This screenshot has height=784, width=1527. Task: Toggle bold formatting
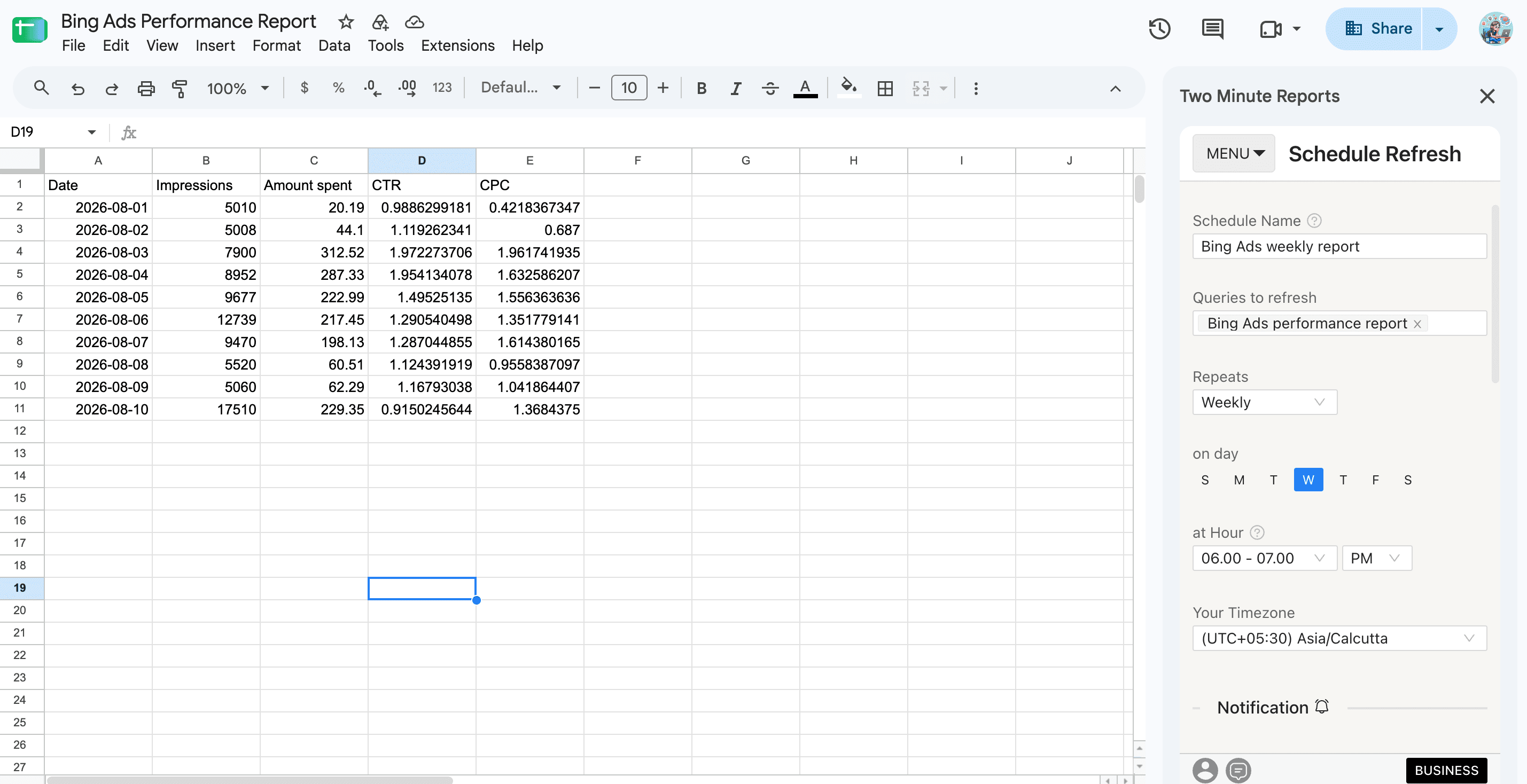(702, 88)
